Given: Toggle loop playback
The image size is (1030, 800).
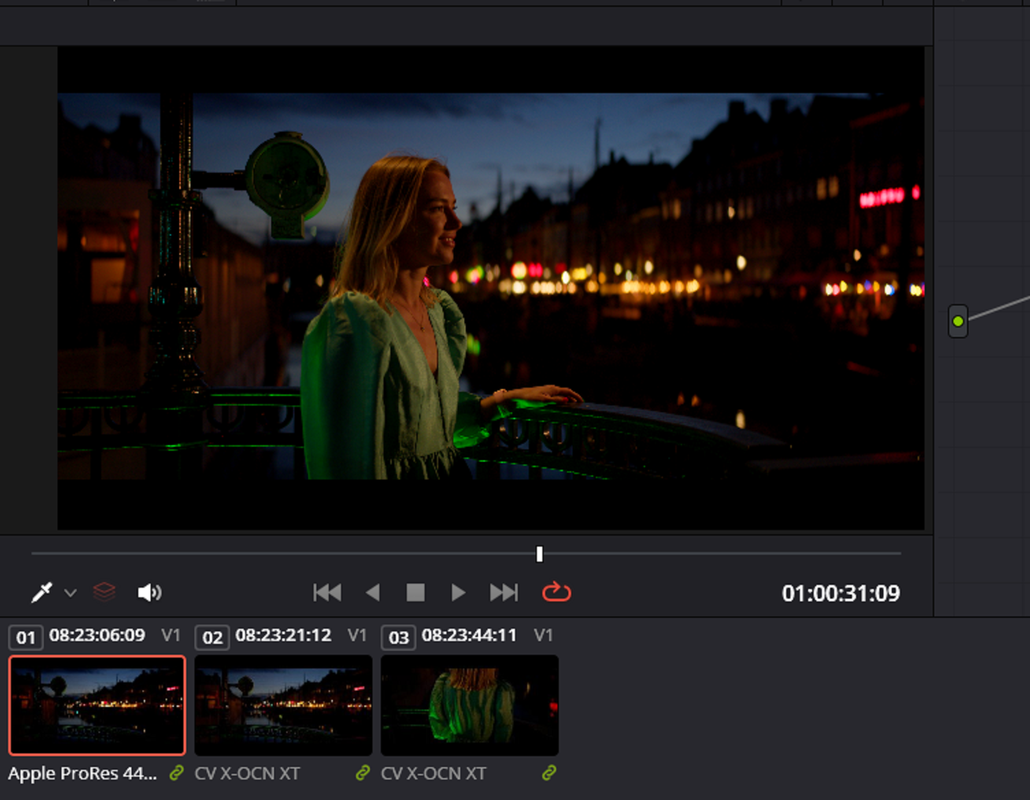Looking at the screenshot, I should [x=556, y=592].
